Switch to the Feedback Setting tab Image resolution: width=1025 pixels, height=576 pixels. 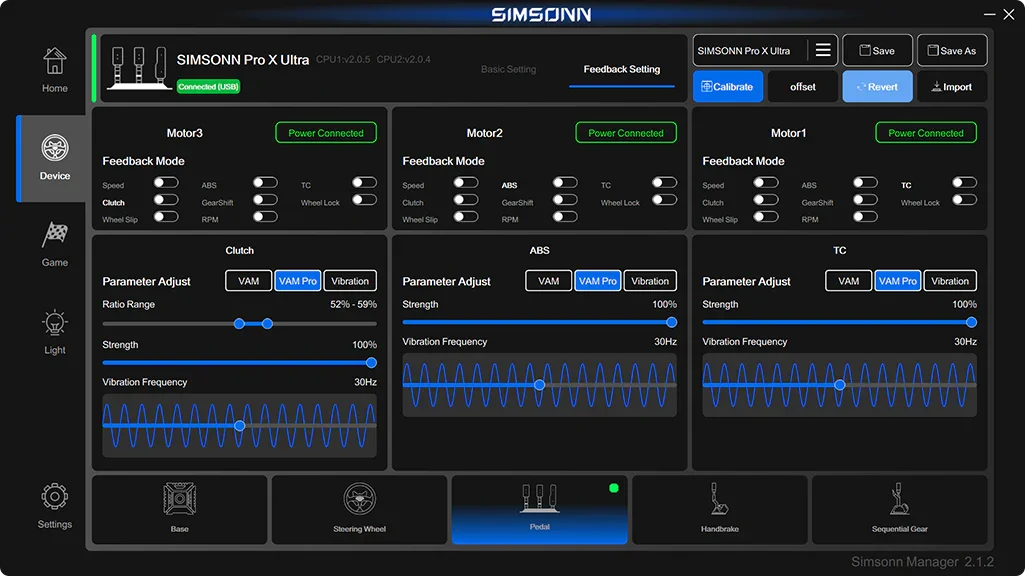622,69
